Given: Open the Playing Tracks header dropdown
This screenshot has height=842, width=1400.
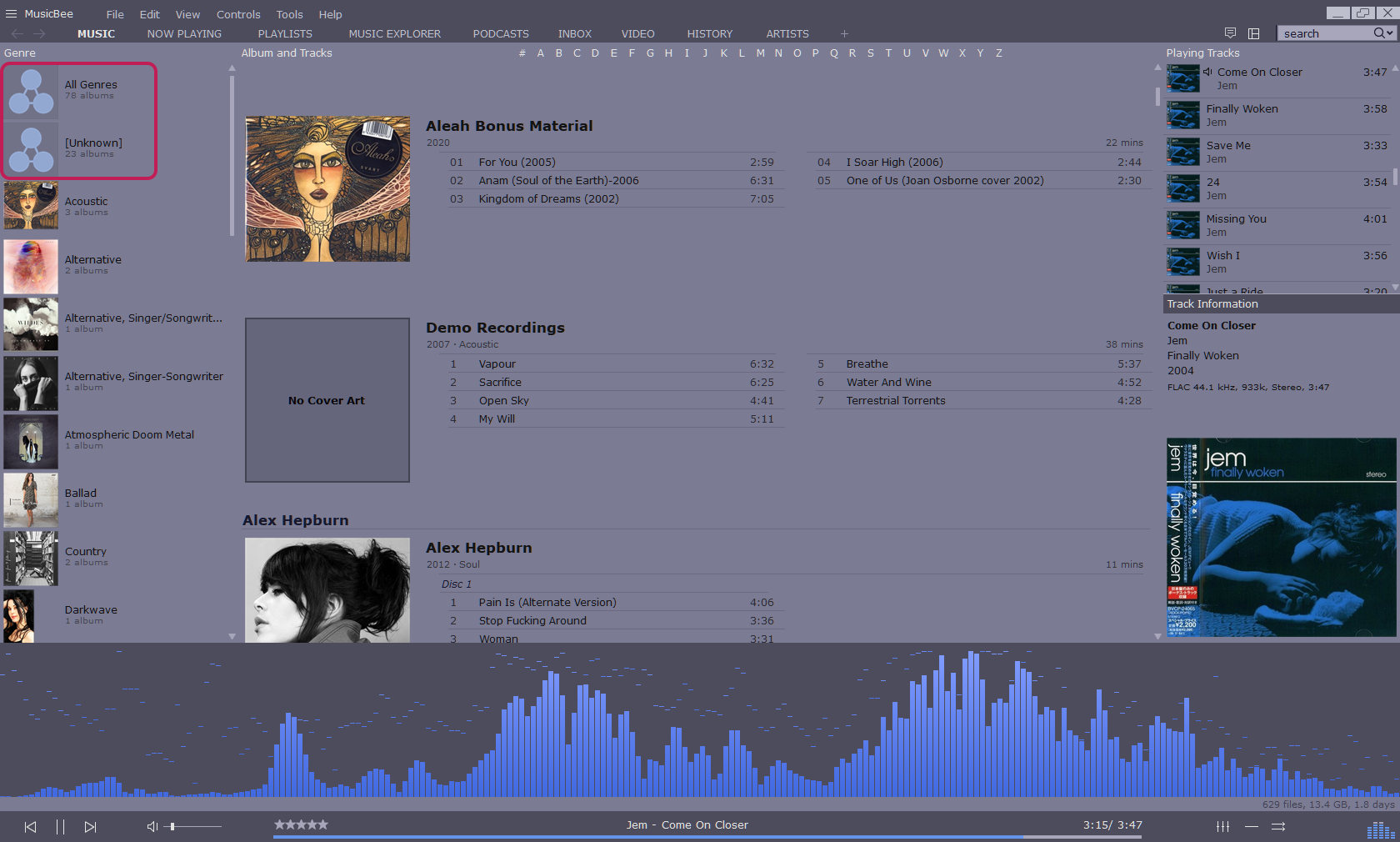Looking at the screenshot, I should (x=1202, y=53).
